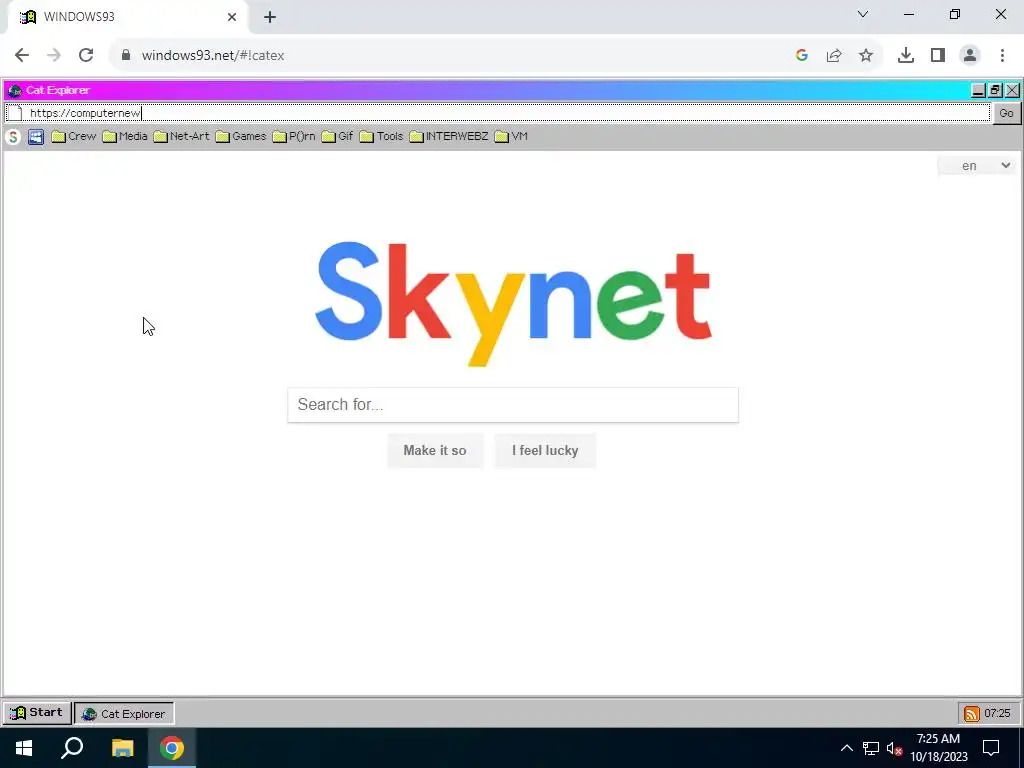Maximize the Cat Explorer window
1024x768 pixels.
(995, 90)
